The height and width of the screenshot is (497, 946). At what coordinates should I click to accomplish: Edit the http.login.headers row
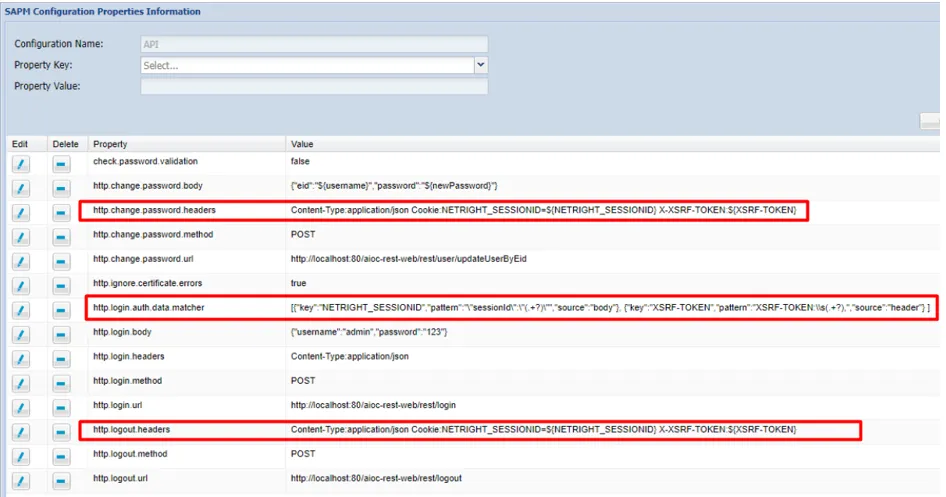21,359
